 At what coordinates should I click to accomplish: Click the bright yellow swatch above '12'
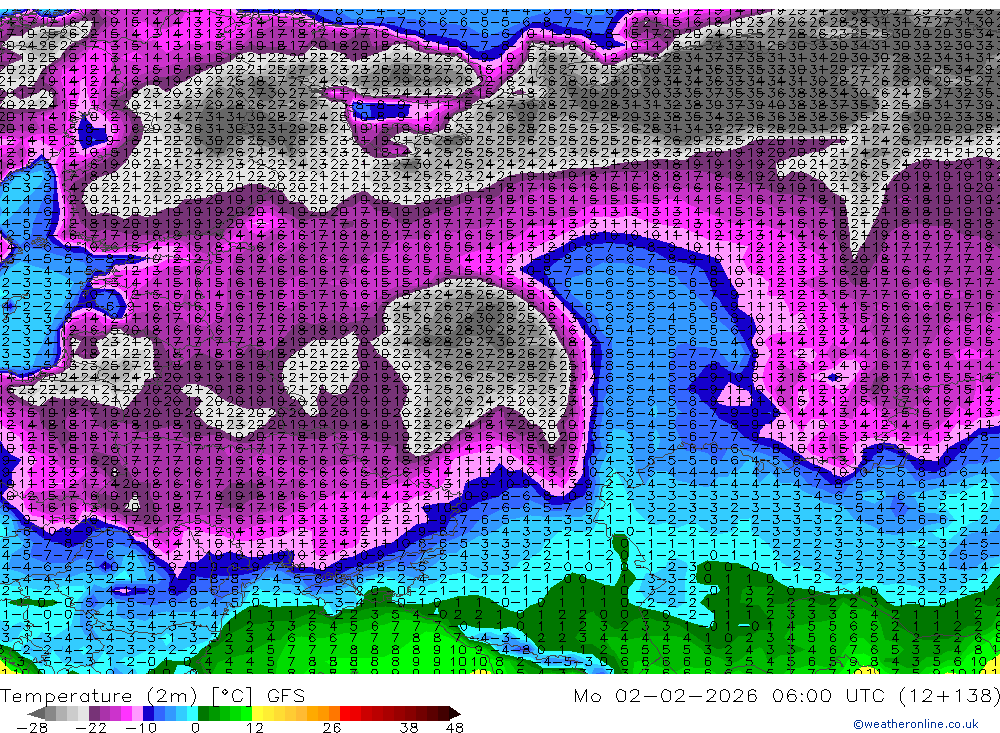coord(257,714)
